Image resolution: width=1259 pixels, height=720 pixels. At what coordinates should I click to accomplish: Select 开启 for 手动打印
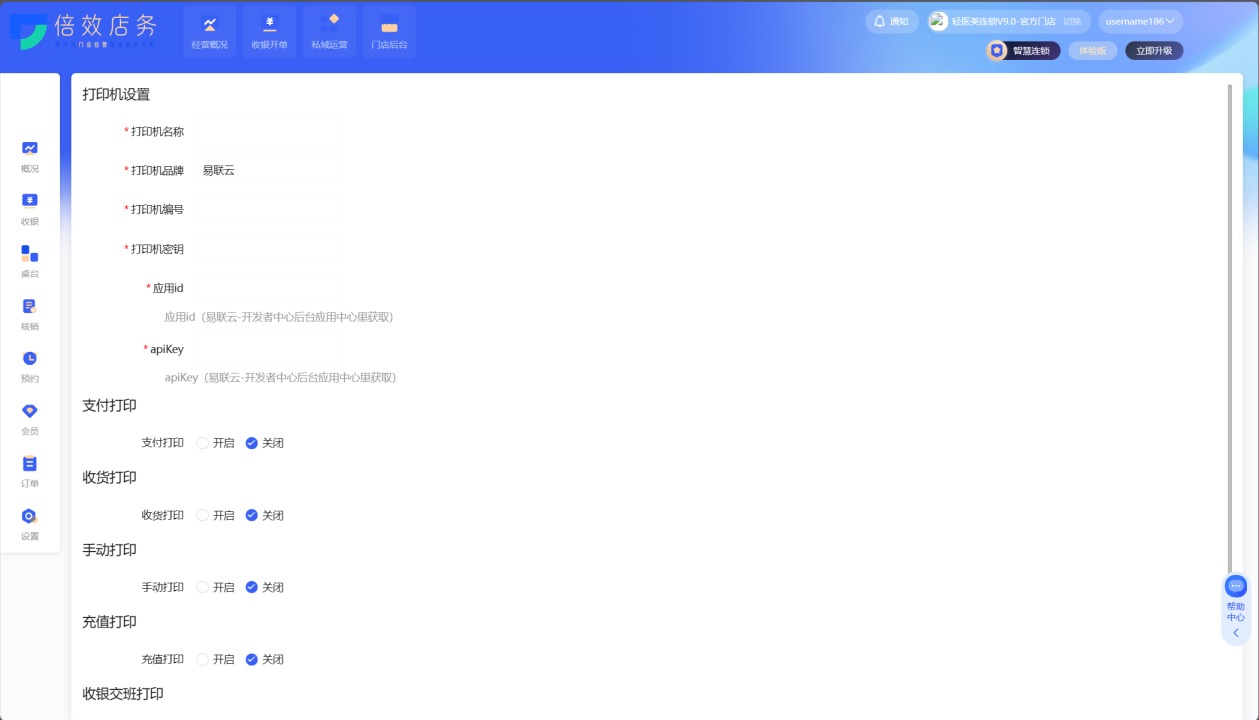(215, 587)
